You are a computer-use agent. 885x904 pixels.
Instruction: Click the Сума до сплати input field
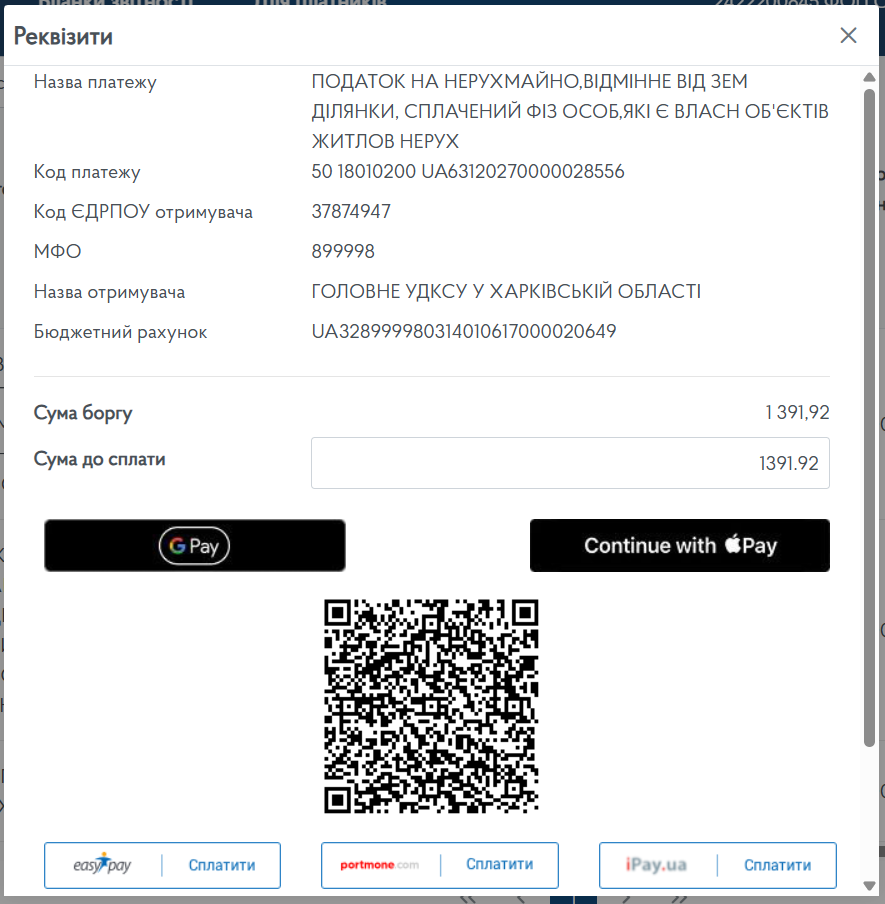coord(570,463)
